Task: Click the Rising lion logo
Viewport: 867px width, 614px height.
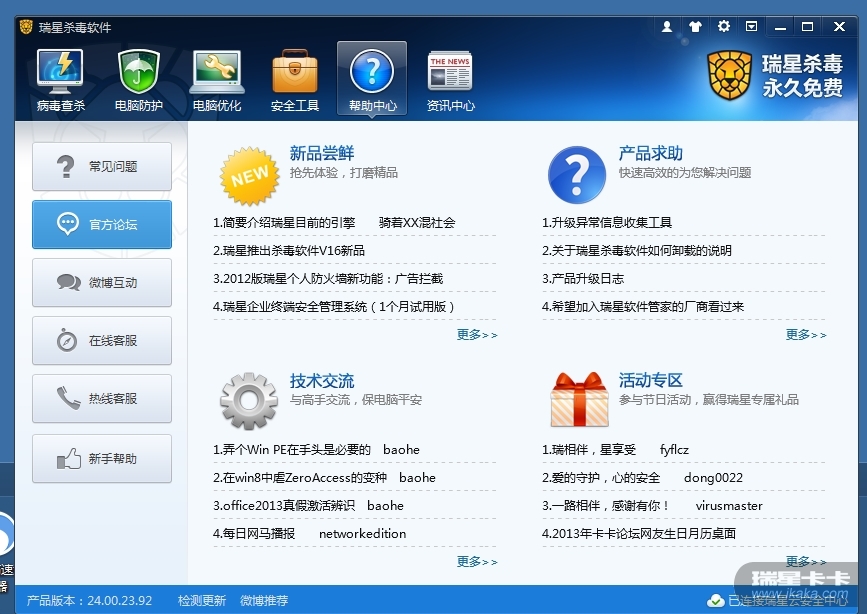Action: [x=730, y=75]
